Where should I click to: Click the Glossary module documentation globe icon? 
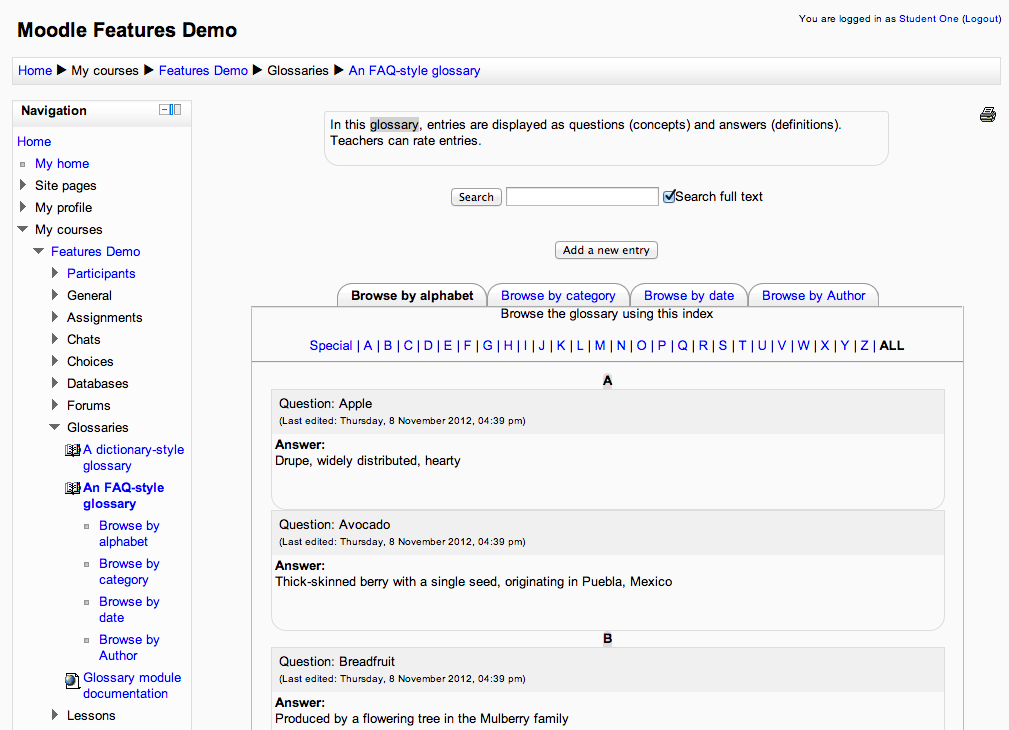73,680
